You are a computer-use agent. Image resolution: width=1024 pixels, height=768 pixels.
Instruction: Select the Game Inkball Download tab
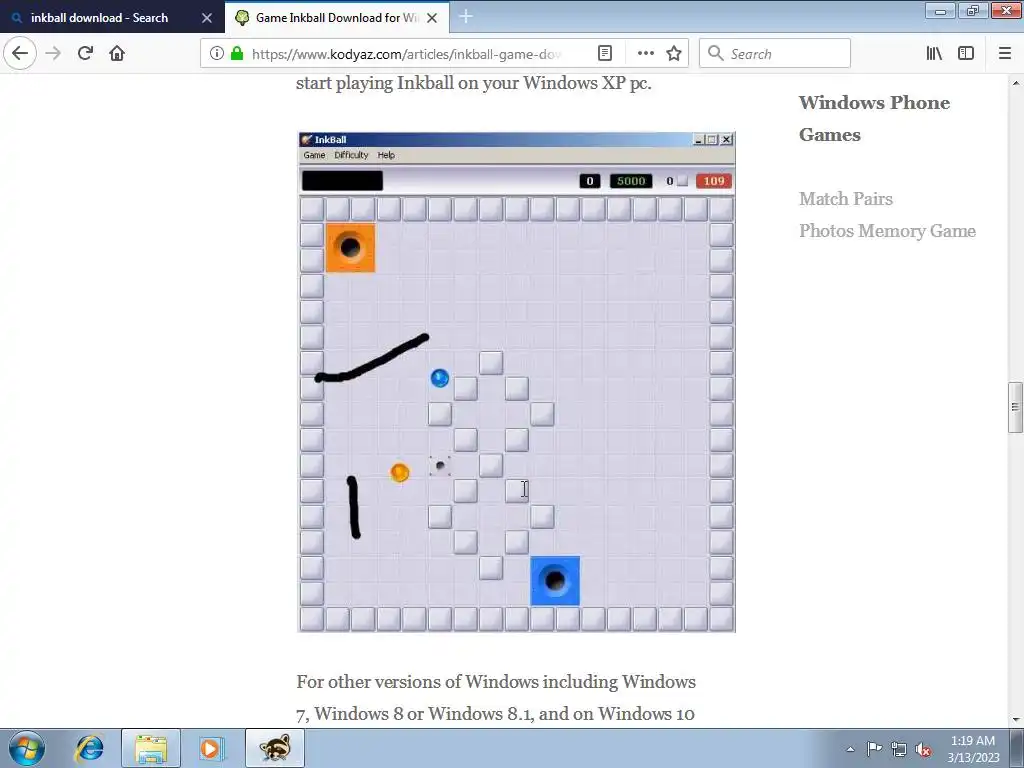coord(336,18)
